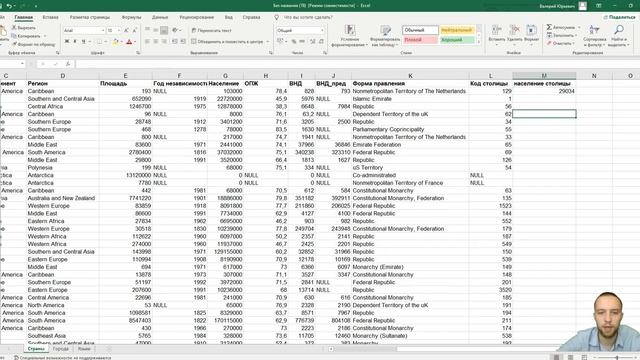Screen dimensions: 640x360
Task: Click the Fill (Заполнить) button
Action: (561, 36)
